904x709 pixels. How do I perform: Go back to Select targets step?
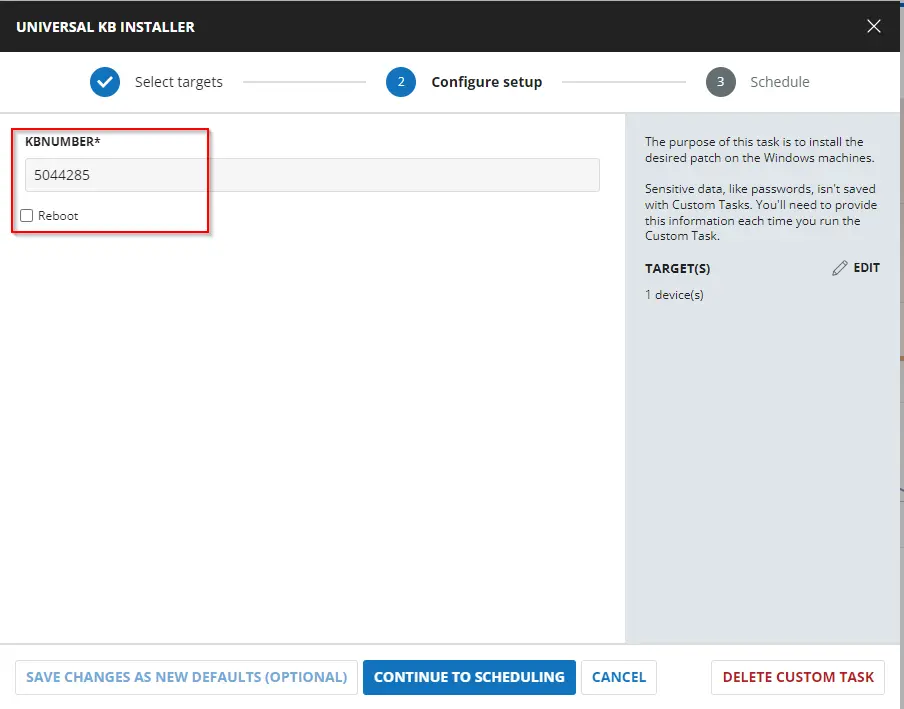[x=179, y=82]
